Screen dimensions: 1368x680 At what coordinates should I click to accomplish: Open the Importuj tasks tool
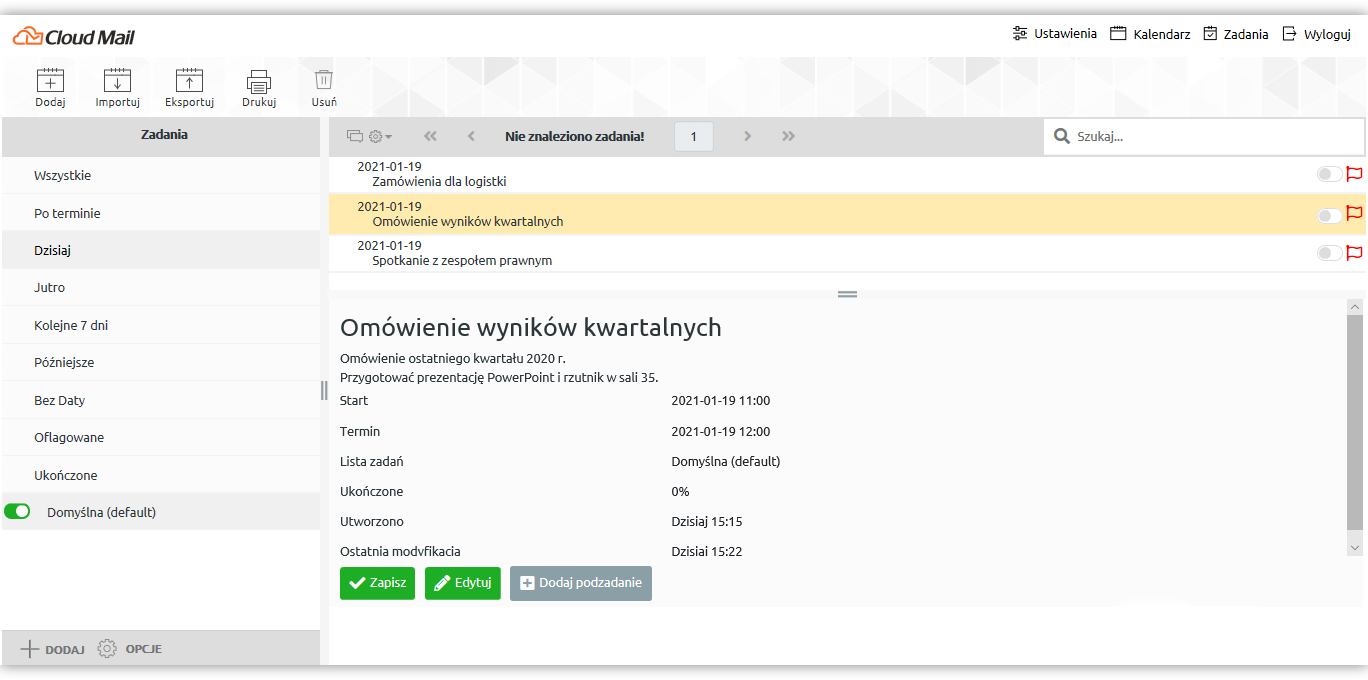pyautogui.click(x=117, y=82)
